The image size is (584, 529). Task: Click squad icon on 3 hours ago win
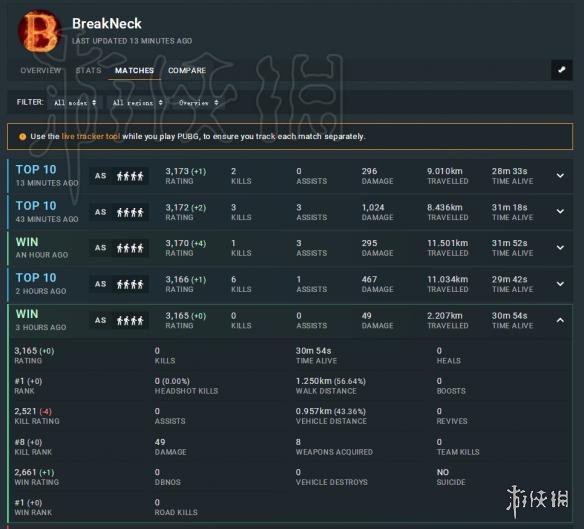coord(130,320)
